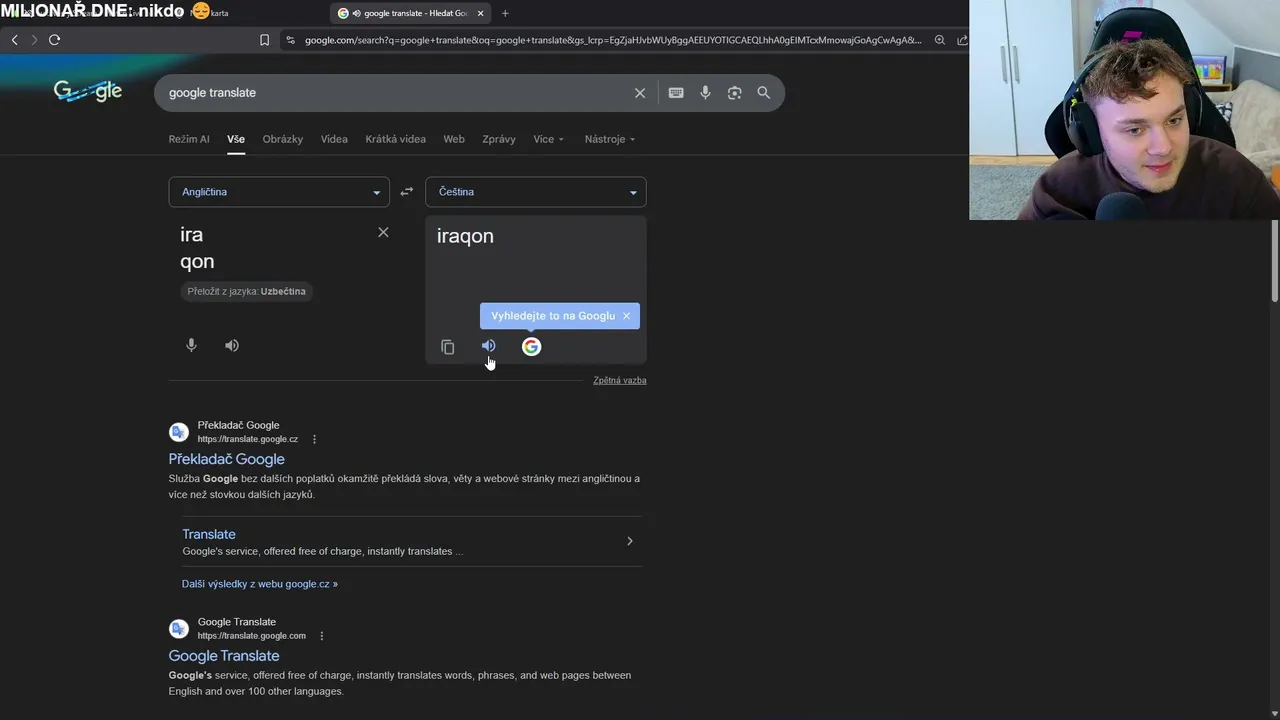1280x720 pixels.
Task: Submit search with magnifier icon
Action: 764,93
